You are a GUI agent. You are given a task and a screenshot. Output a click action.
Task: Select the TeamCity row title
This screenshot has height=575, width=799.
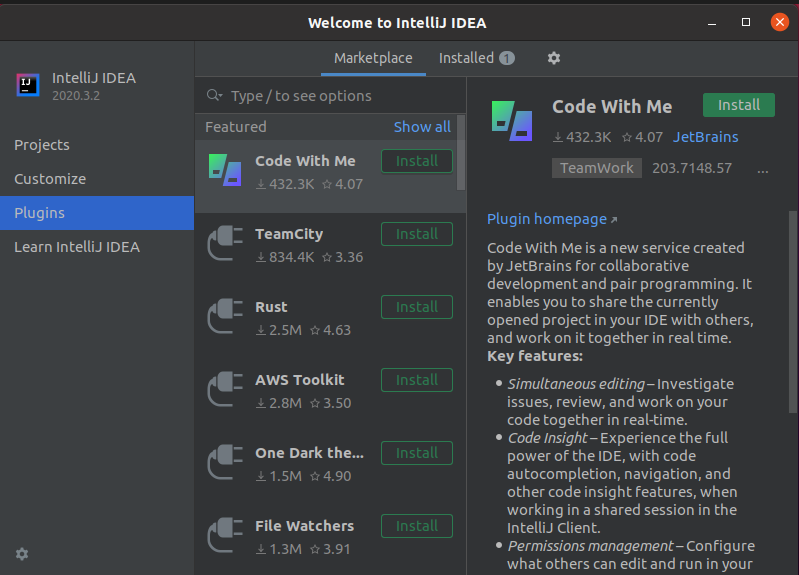(289, 234)
